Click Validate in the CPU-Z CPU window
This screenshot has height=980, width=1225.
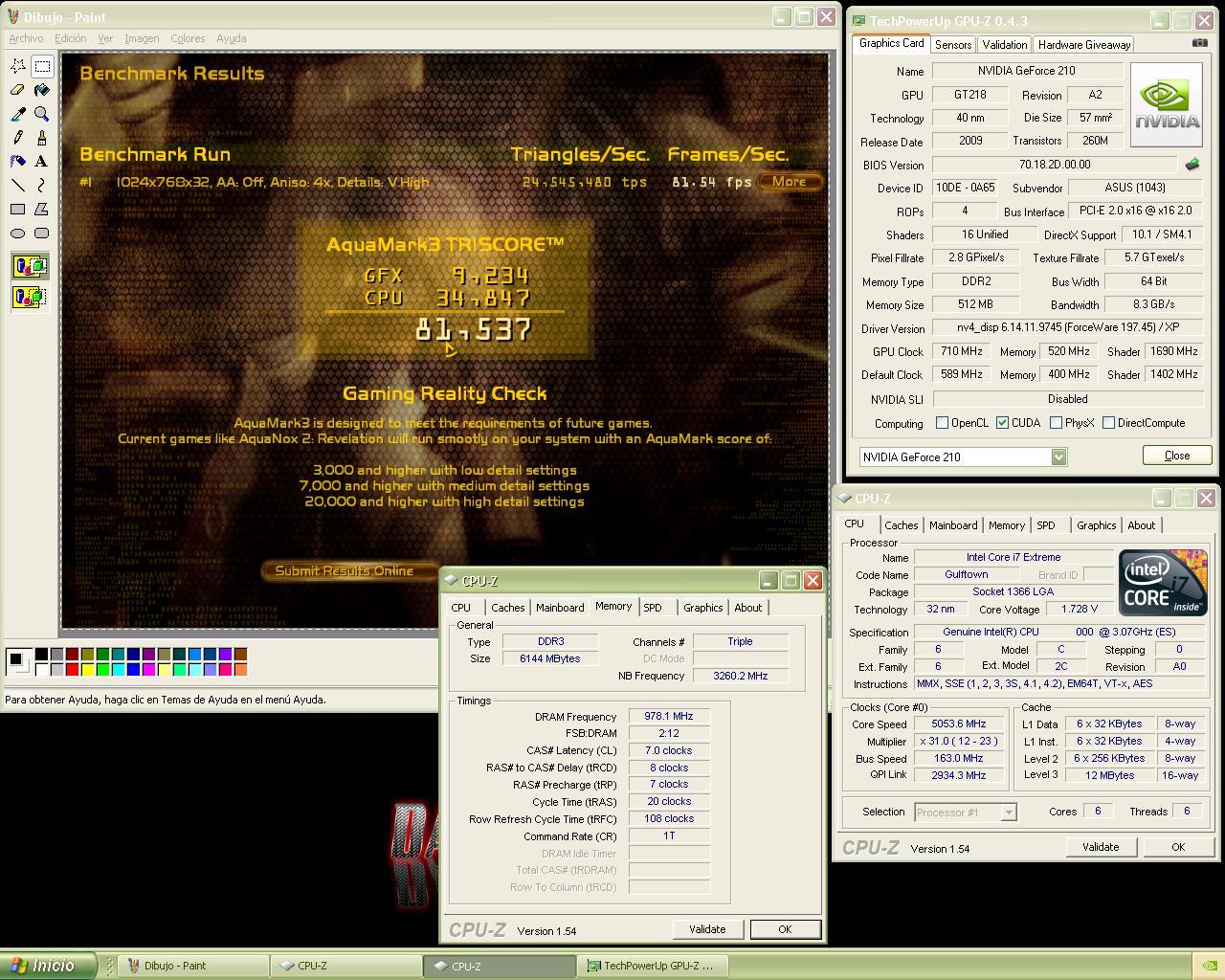[x=1101, y=847]
